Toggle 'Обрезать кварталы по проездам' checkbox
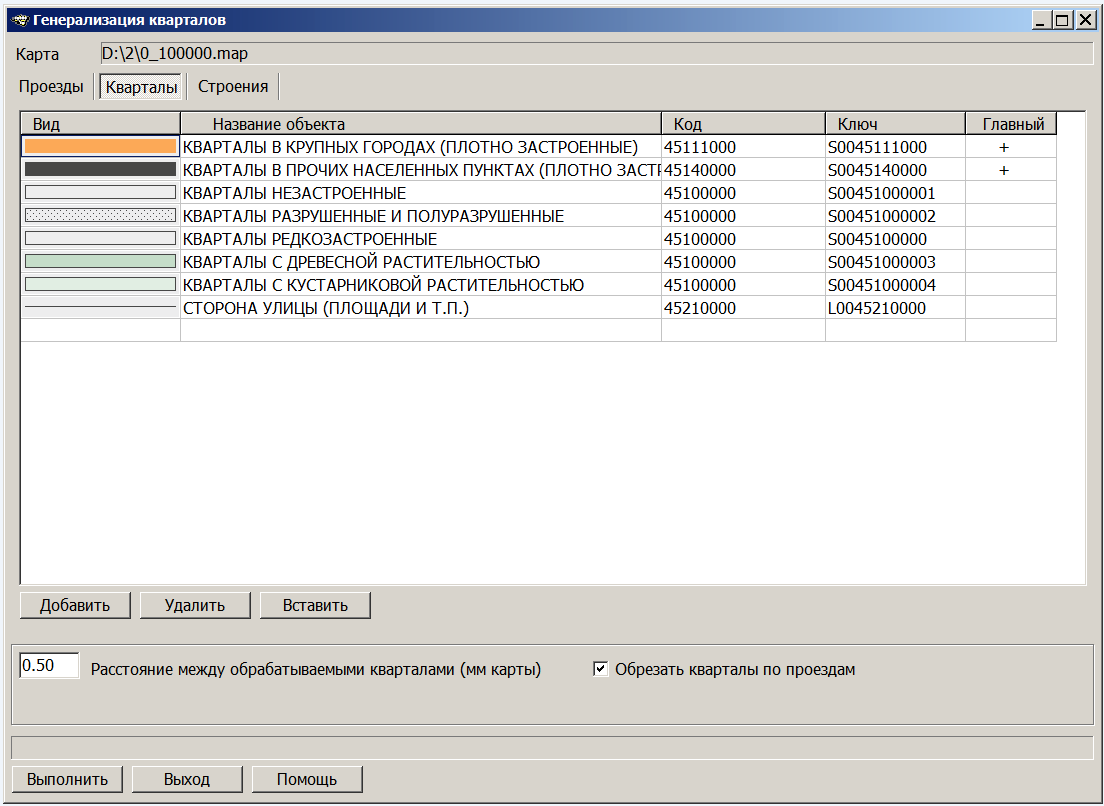The width and height of the screenshot is (1104, 806). click(x=601, y=670)
